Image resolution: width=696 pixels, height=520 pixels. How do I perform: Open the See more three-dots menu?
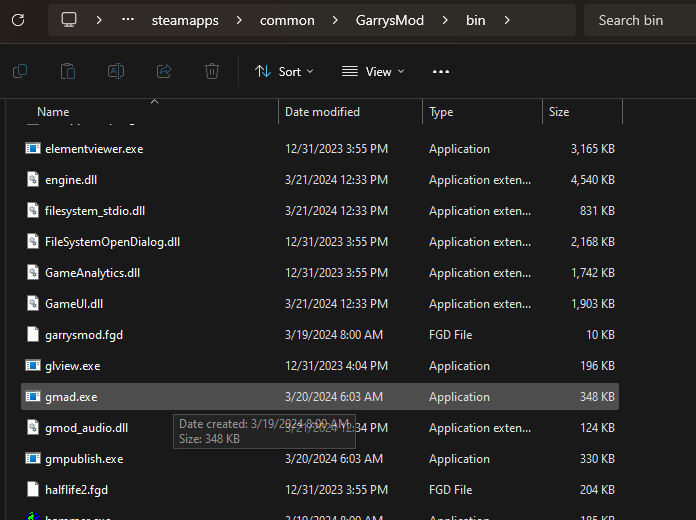click(x=441, y=71)
